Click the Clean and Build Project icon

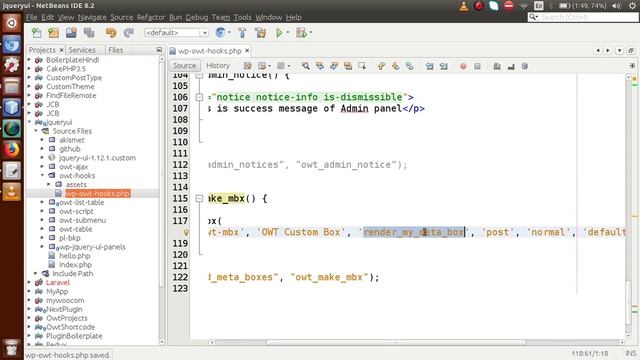pos(260,33)
